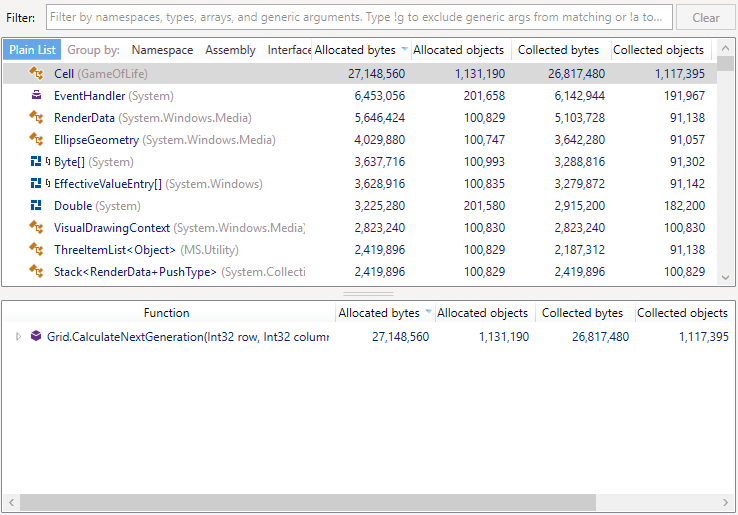Click the type list scroll up arrow
This screenshot has width=738, height=515.
coord(725,48)
